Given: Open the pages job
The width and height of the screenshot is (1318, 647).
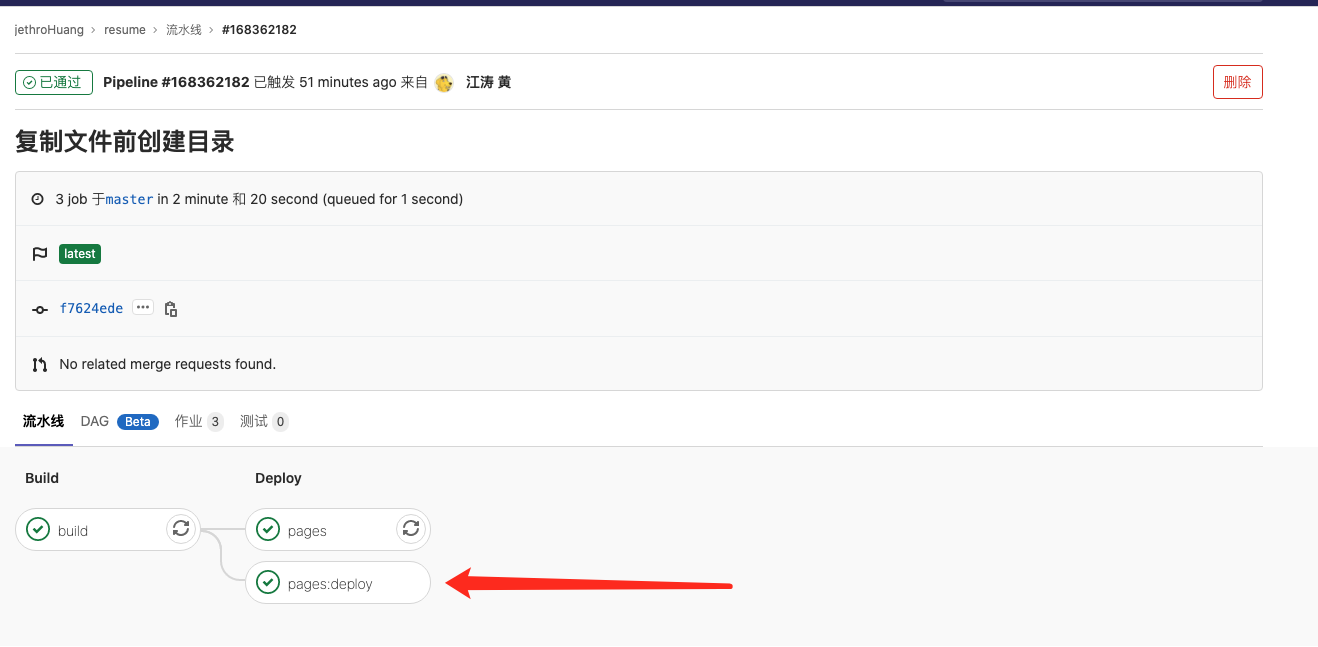Looking at the screenshot, I should click(338, 529).
